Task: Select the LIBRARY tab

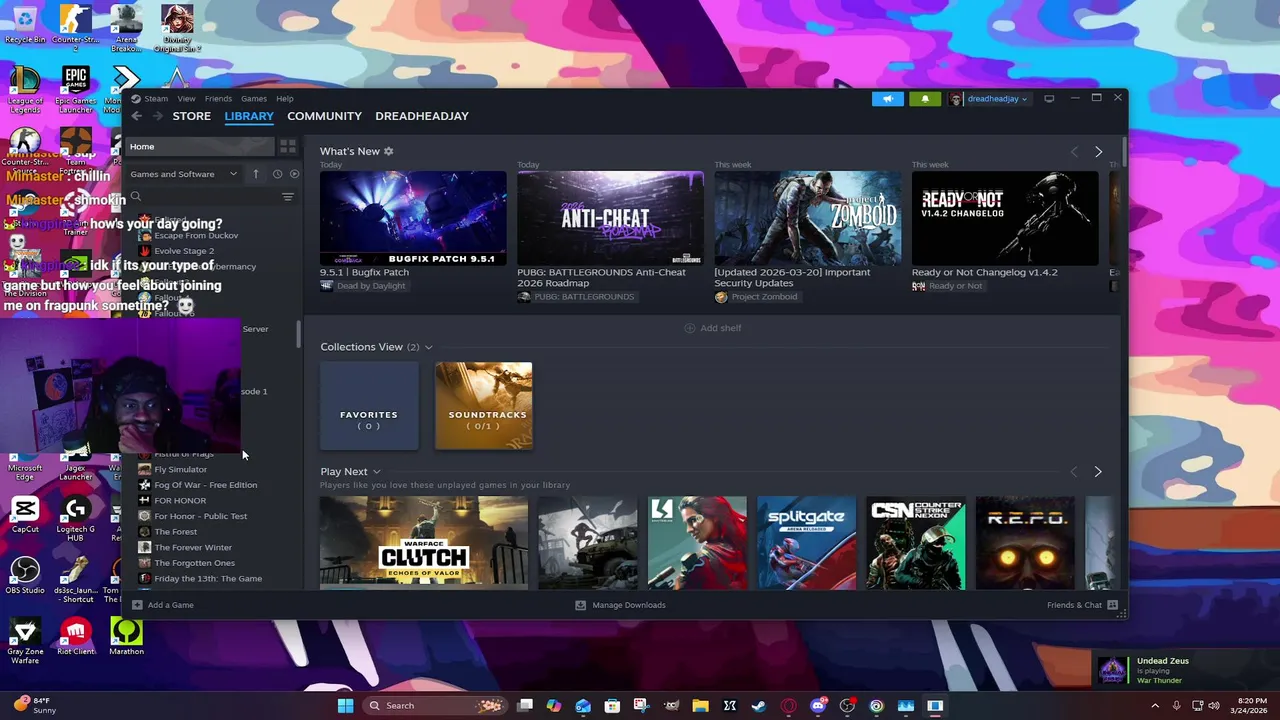Action: point(249,116)
